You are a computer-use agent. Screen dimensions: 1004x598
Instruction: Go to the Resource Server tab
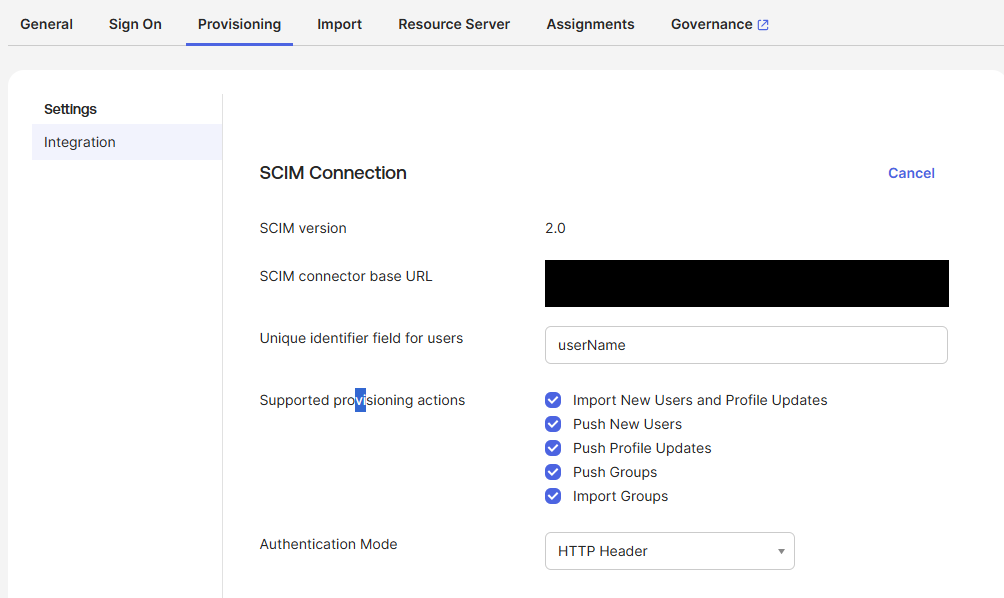(454, 24)
